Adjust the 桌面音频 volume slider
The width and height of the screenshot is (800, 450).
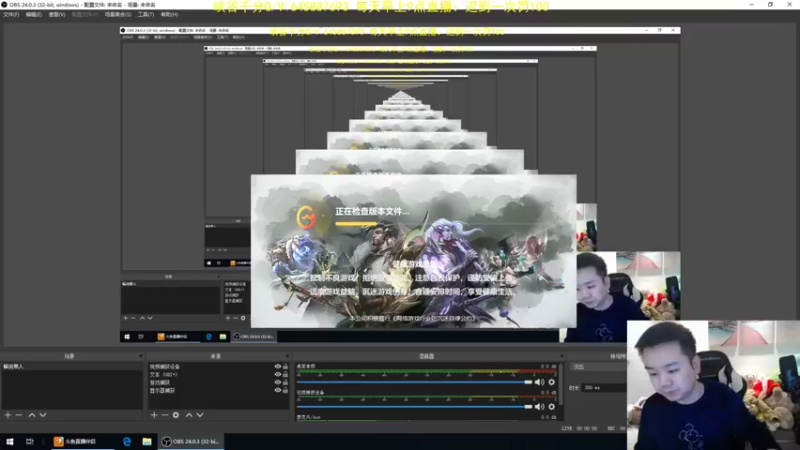point(414,382)
